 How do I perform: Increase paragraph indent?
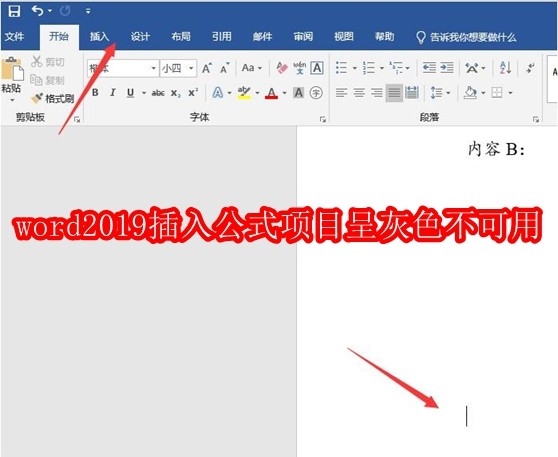(x=447, y=68)
